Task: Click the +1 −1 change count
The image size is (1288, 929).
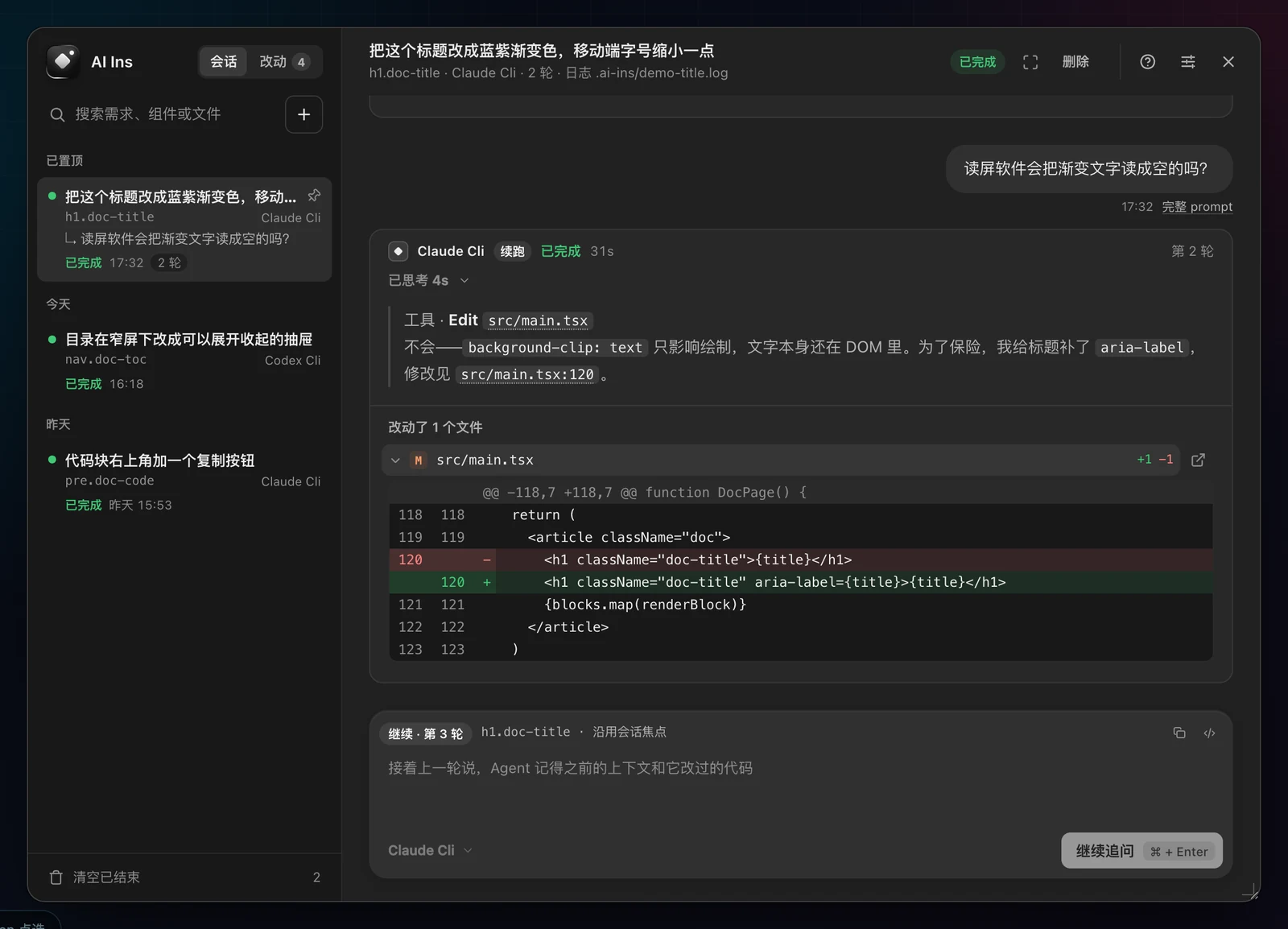Action: click(x=1154, y=460)
